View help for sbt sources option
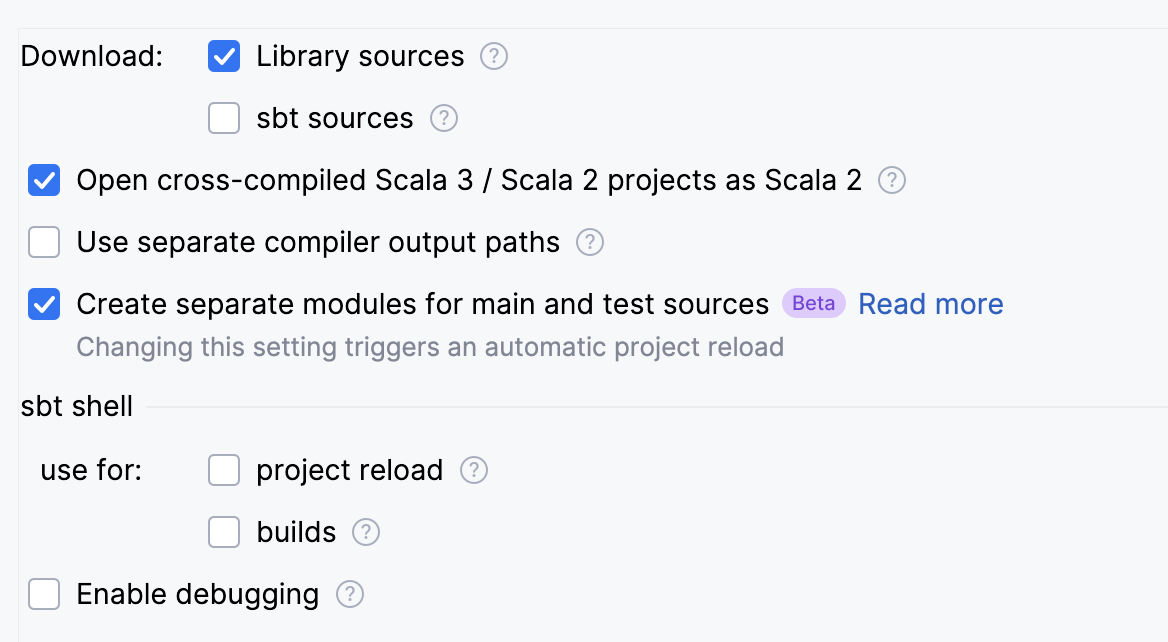Screen dimensions: 1168x642 coord(444,118)
